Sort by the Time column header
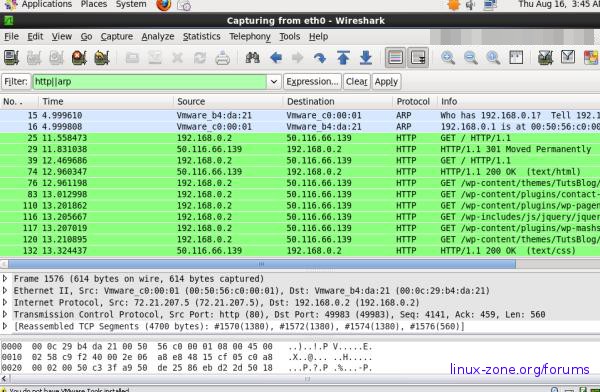 coord(106,101)
